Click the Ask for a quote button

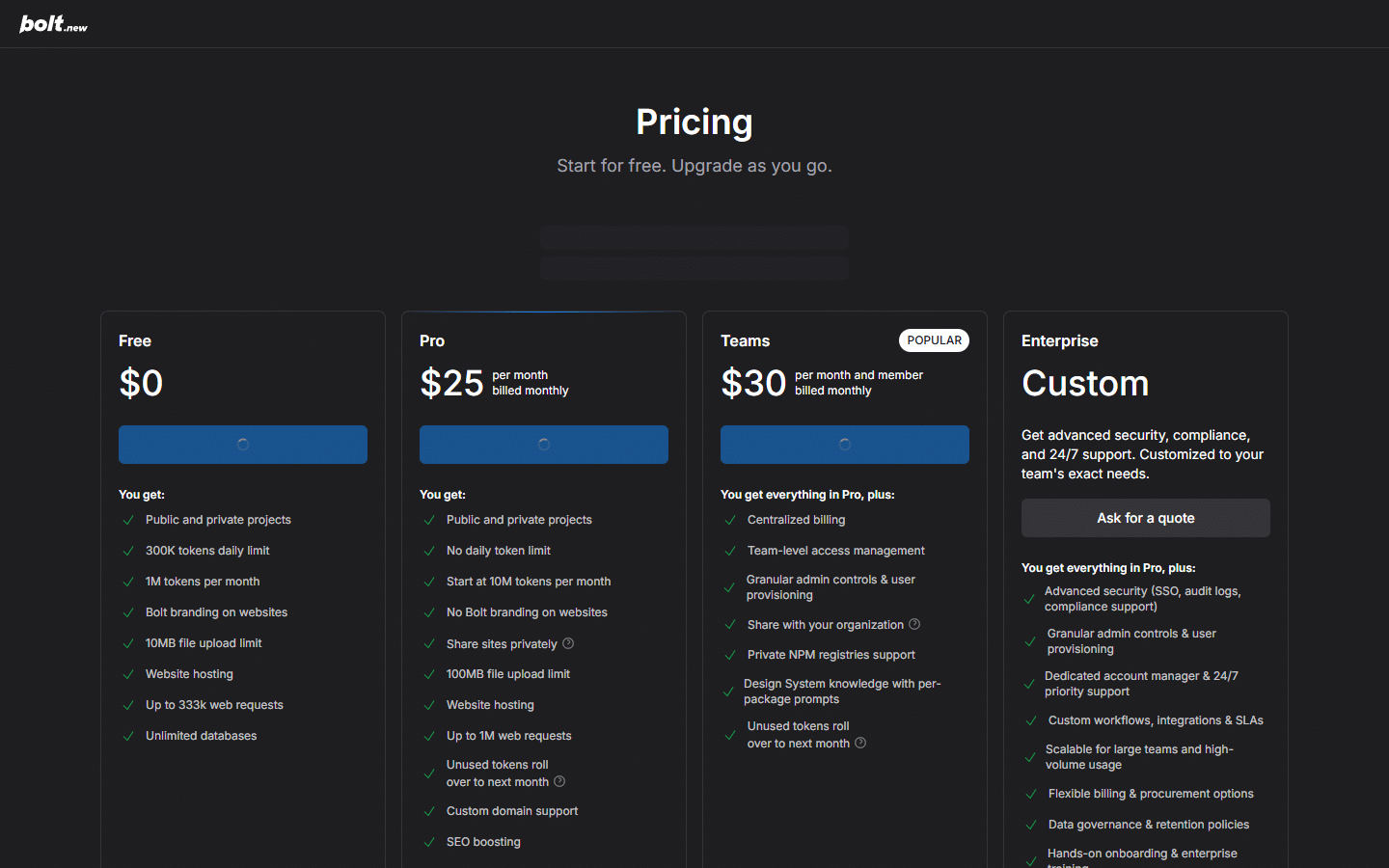(x=1145, y=518)
